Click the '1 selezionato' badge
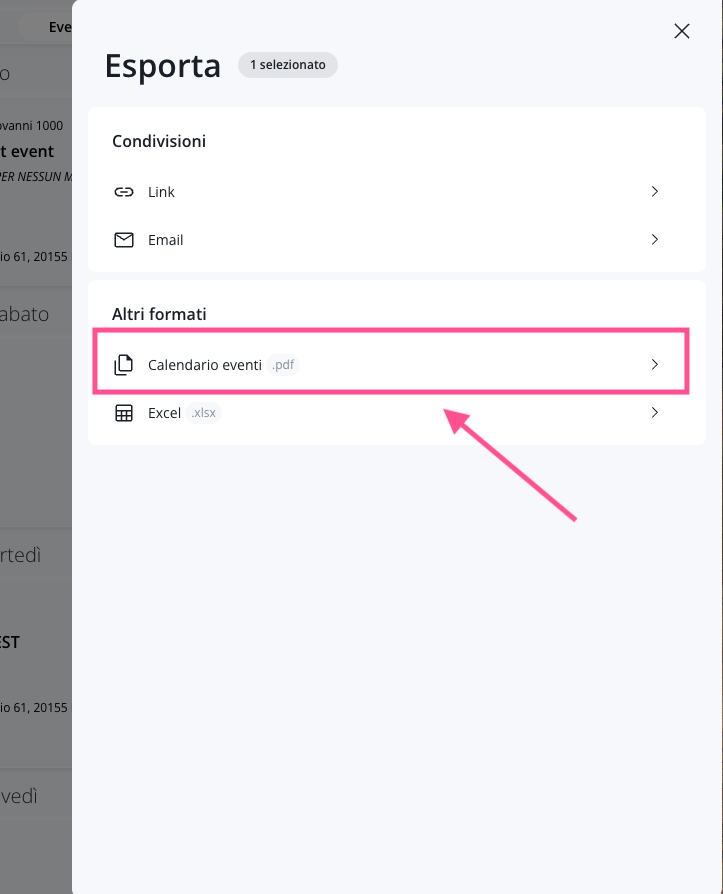Screen dimensions: 723x894 (x=288, y=65)
